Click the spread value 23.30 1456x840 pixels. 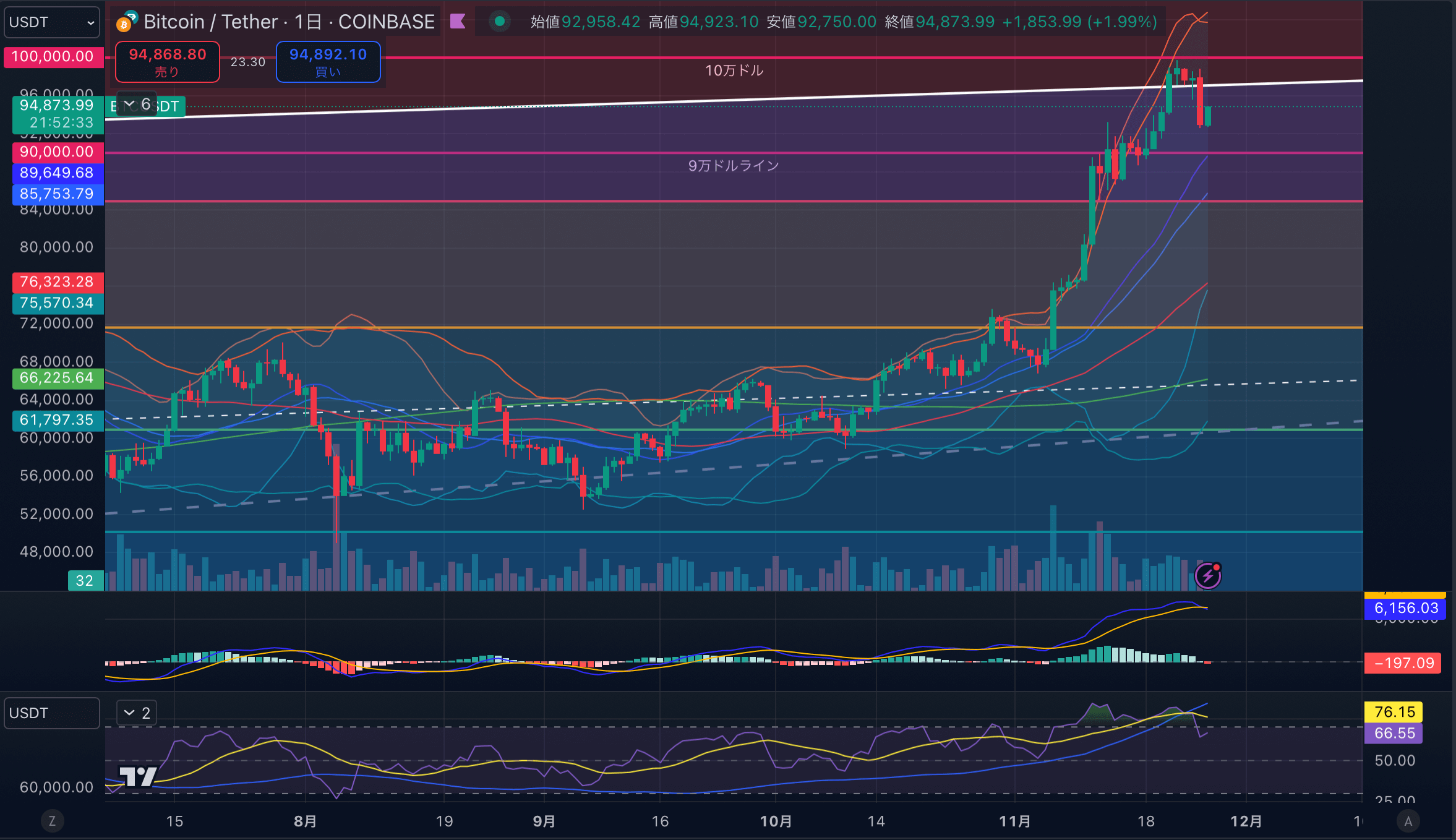pos(248,62)
